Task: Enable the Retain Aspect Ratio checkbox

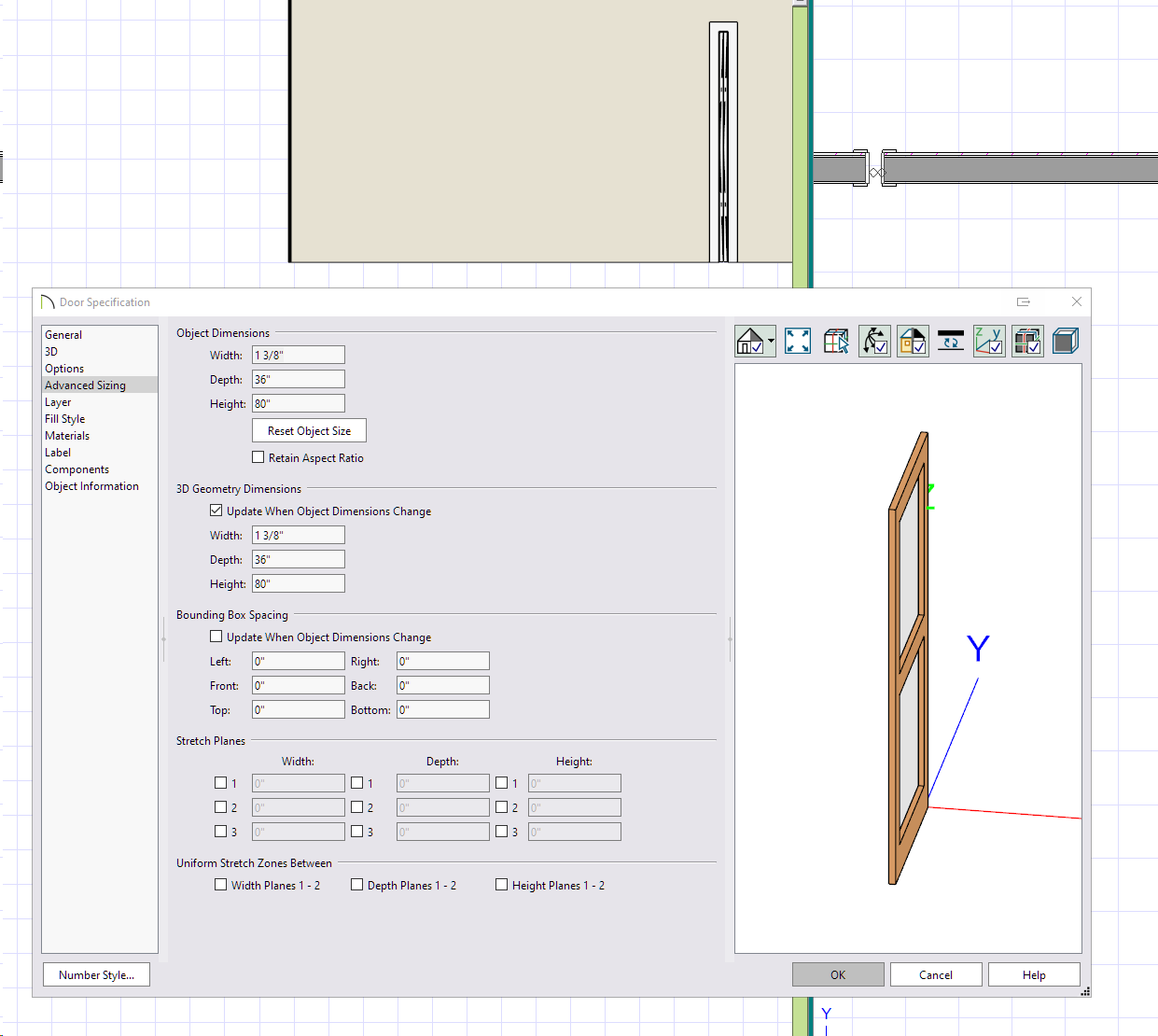Action: pyautogui.click(x=258, y=457)
